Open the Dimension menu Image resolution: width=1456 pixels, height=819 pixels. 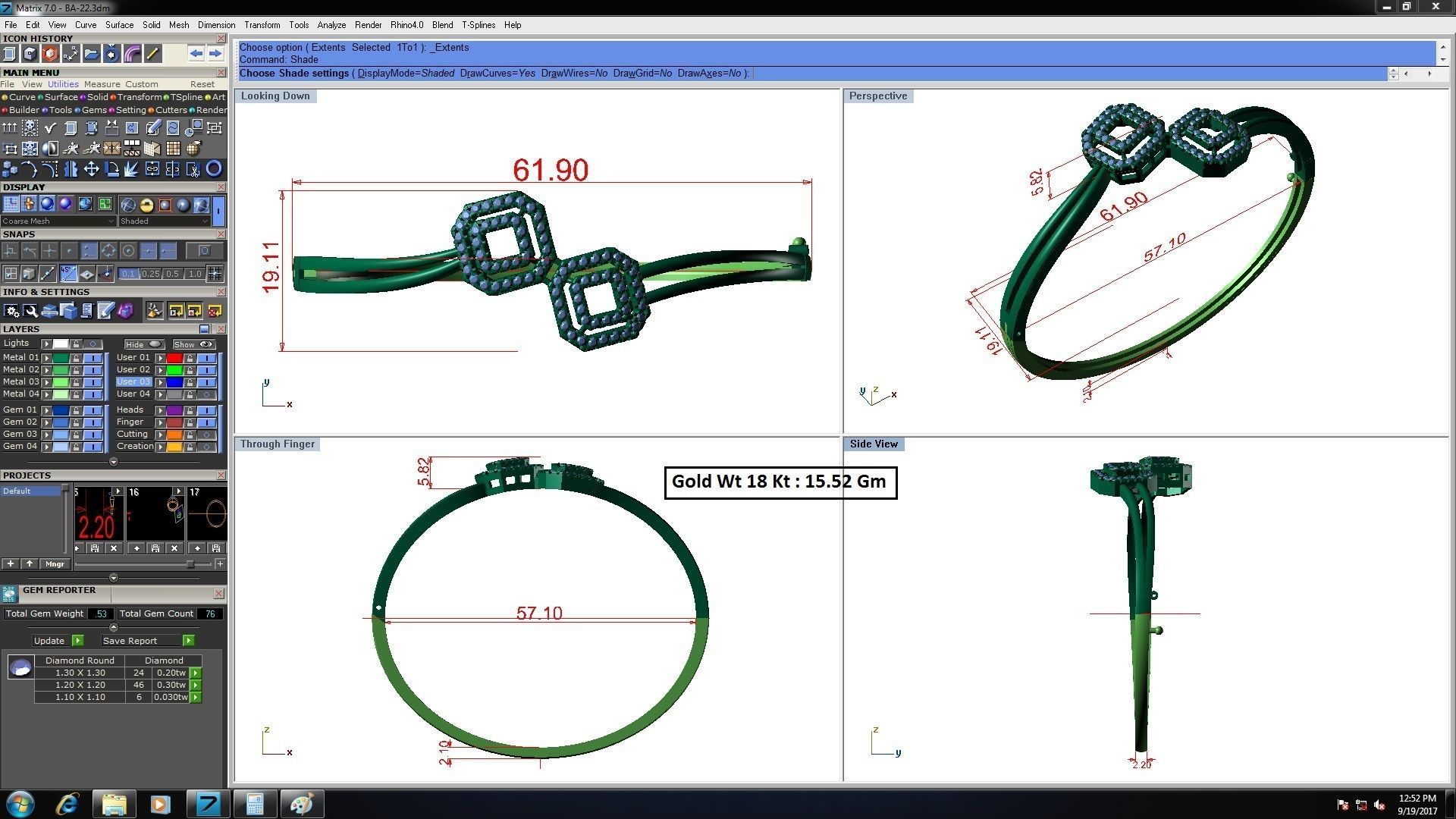(216, 25)
